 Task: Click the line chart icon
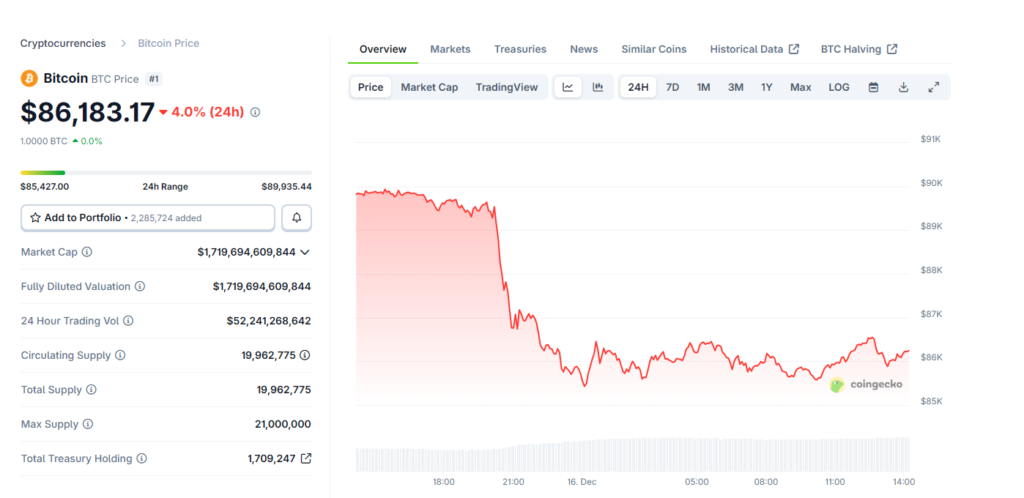tap(568, 87)
